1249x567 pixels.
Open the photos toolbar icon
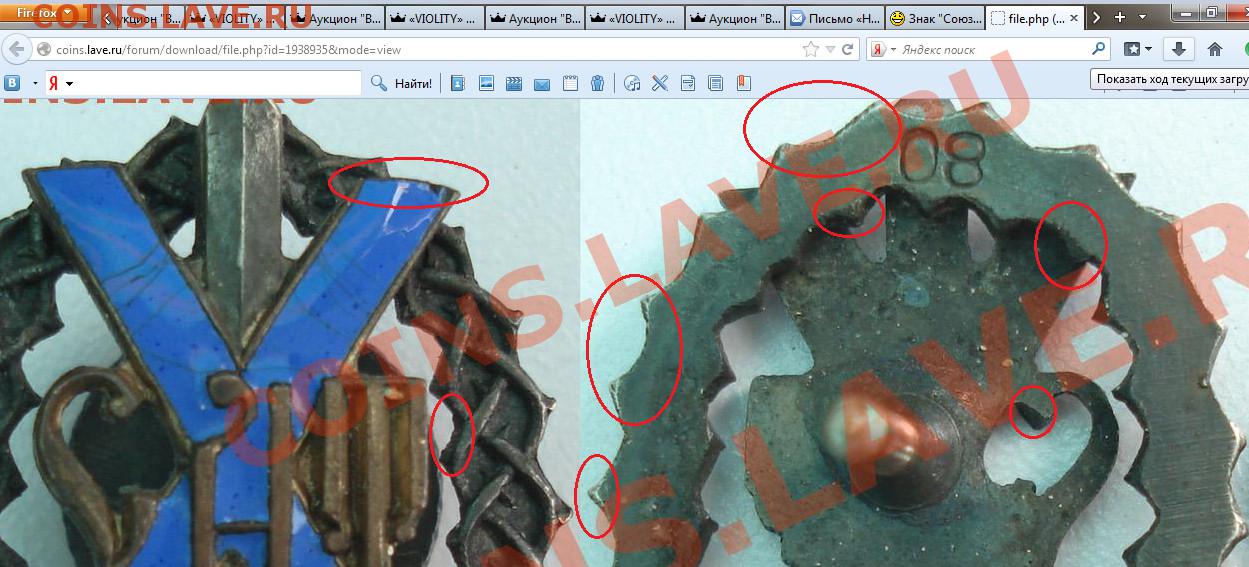pos(486,83)
